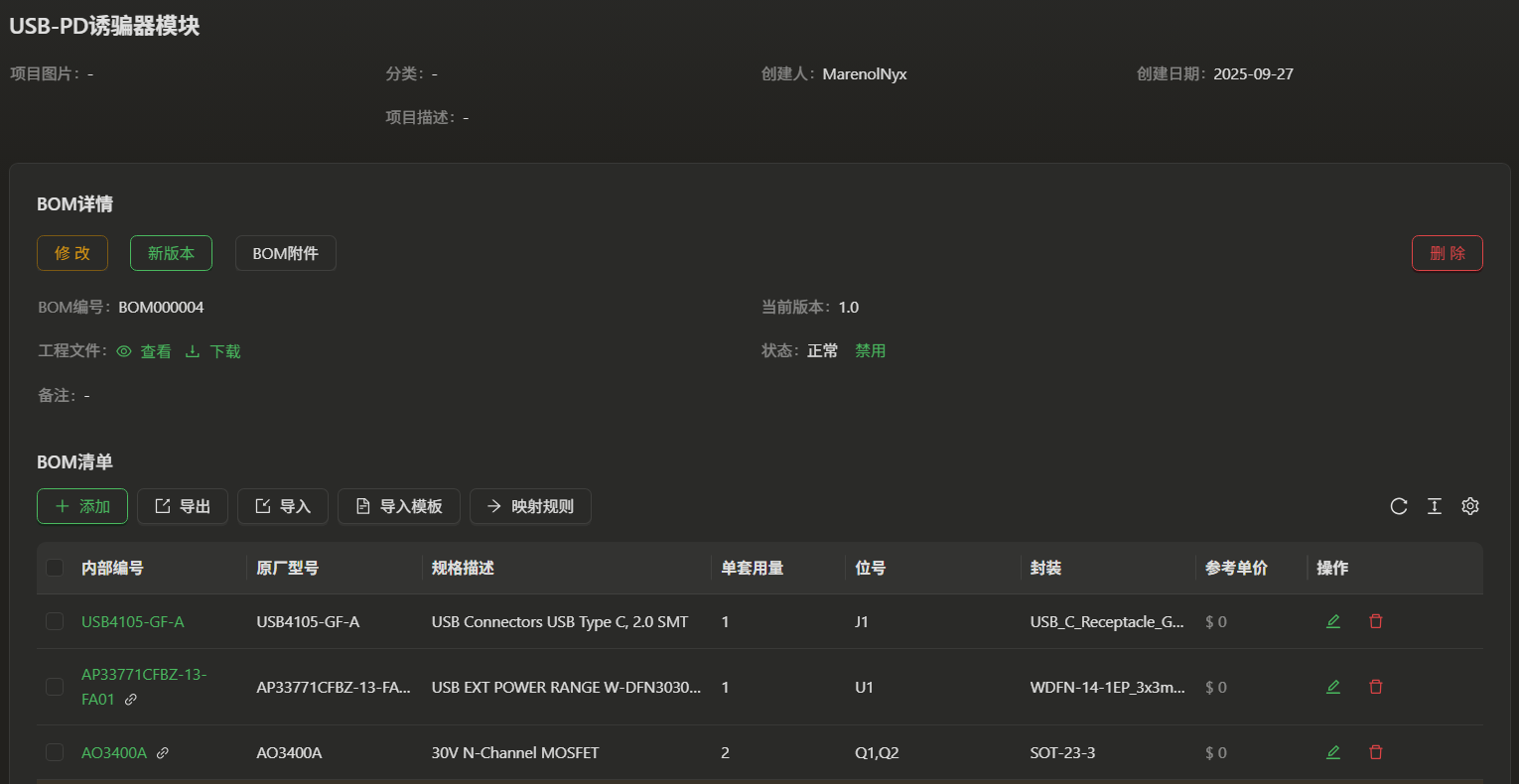This screenshot has height=784, width=1519.
Task: Delete the AP33771CFBZ row with trash icon
Action: pos(1376,687)
